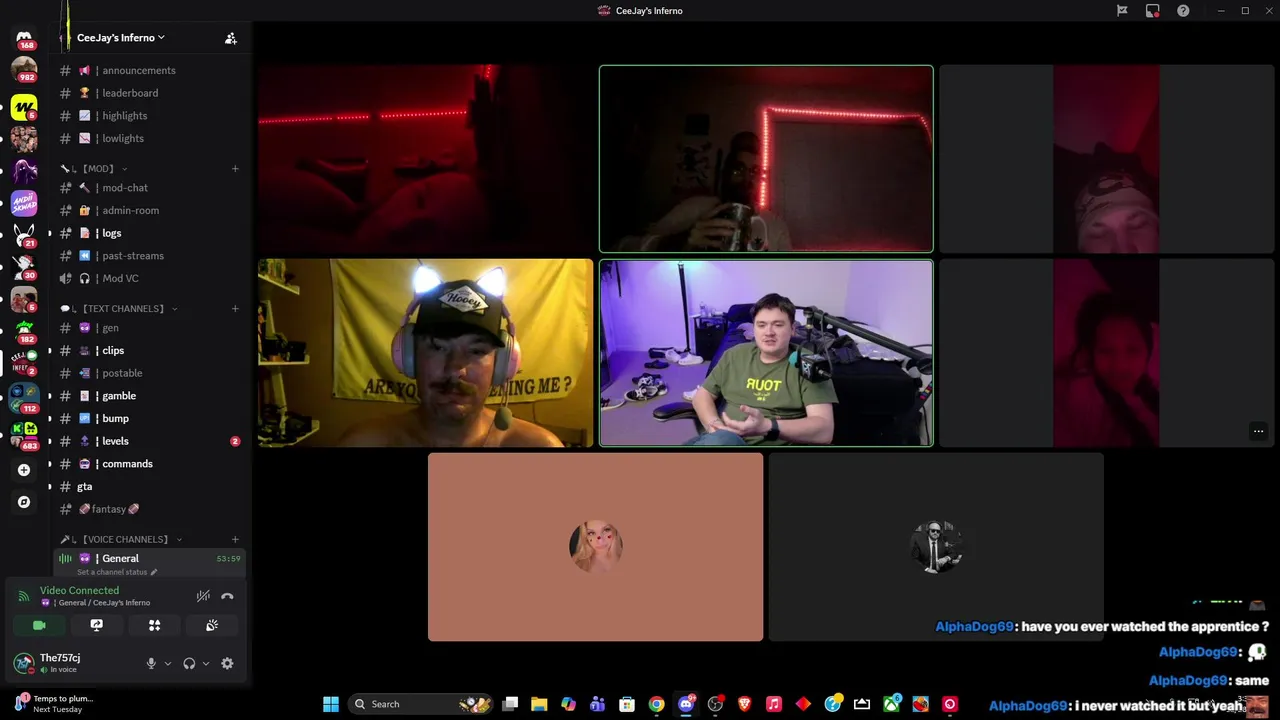Start screen sharing from voice panel
This screenshot has width=1280, height=720.
tap(97, 625)
